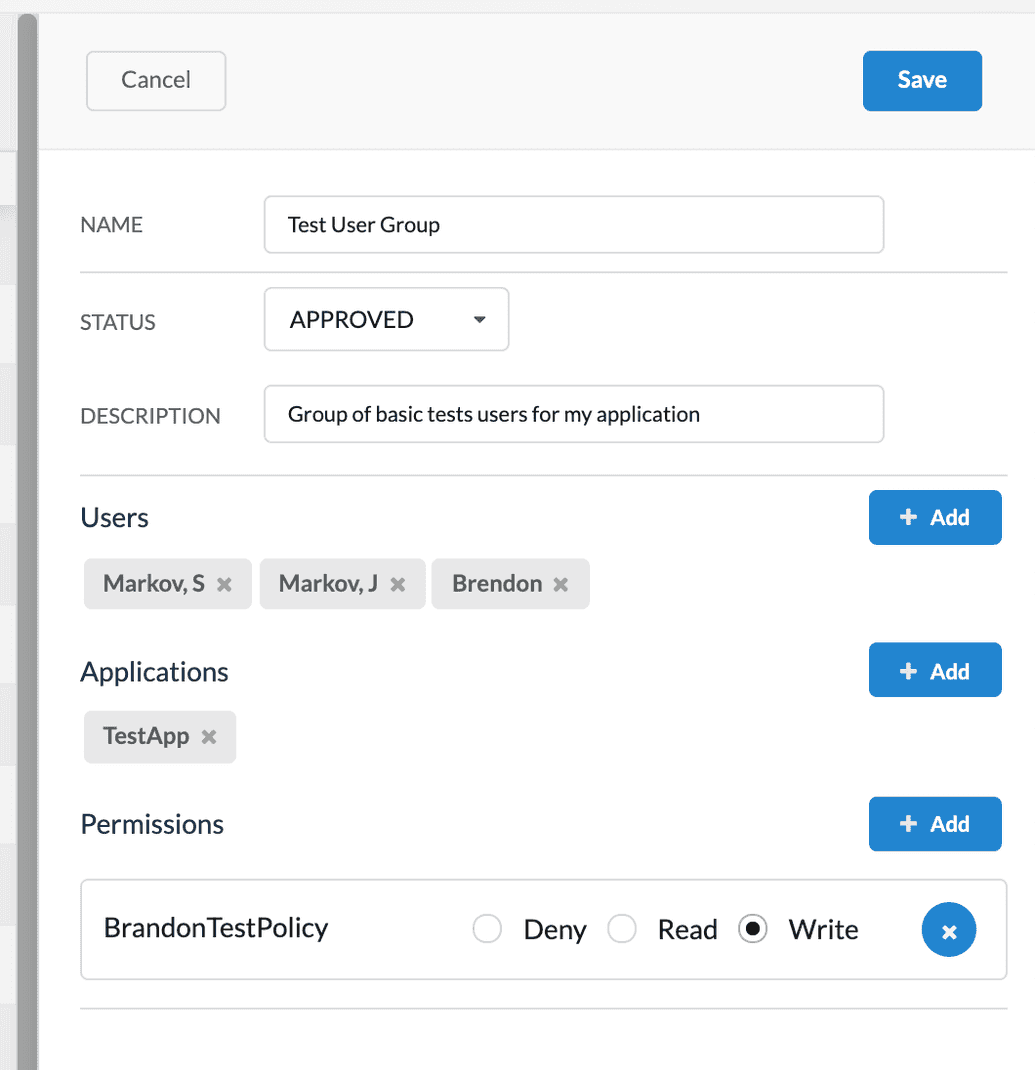Cancel editing the user group
1035x1070 pixels.
(x=156, y=80)
